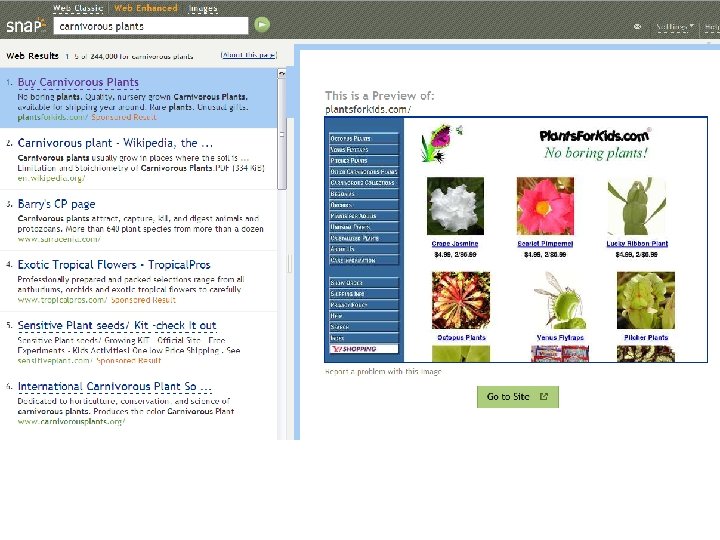Click the Go to Site button
Viewport: 720px width, 540px height.
[x=518, y=397]
